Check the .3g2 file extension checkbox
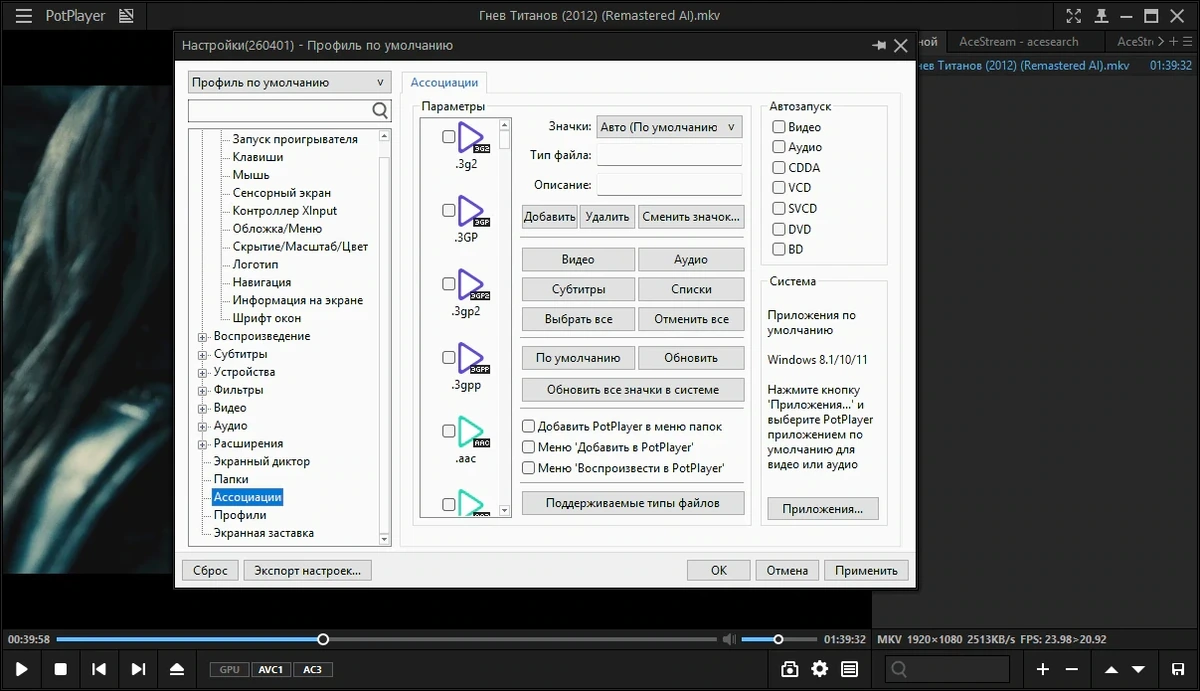This screenshot has width=1200, height=691. (x=449, y=138)
